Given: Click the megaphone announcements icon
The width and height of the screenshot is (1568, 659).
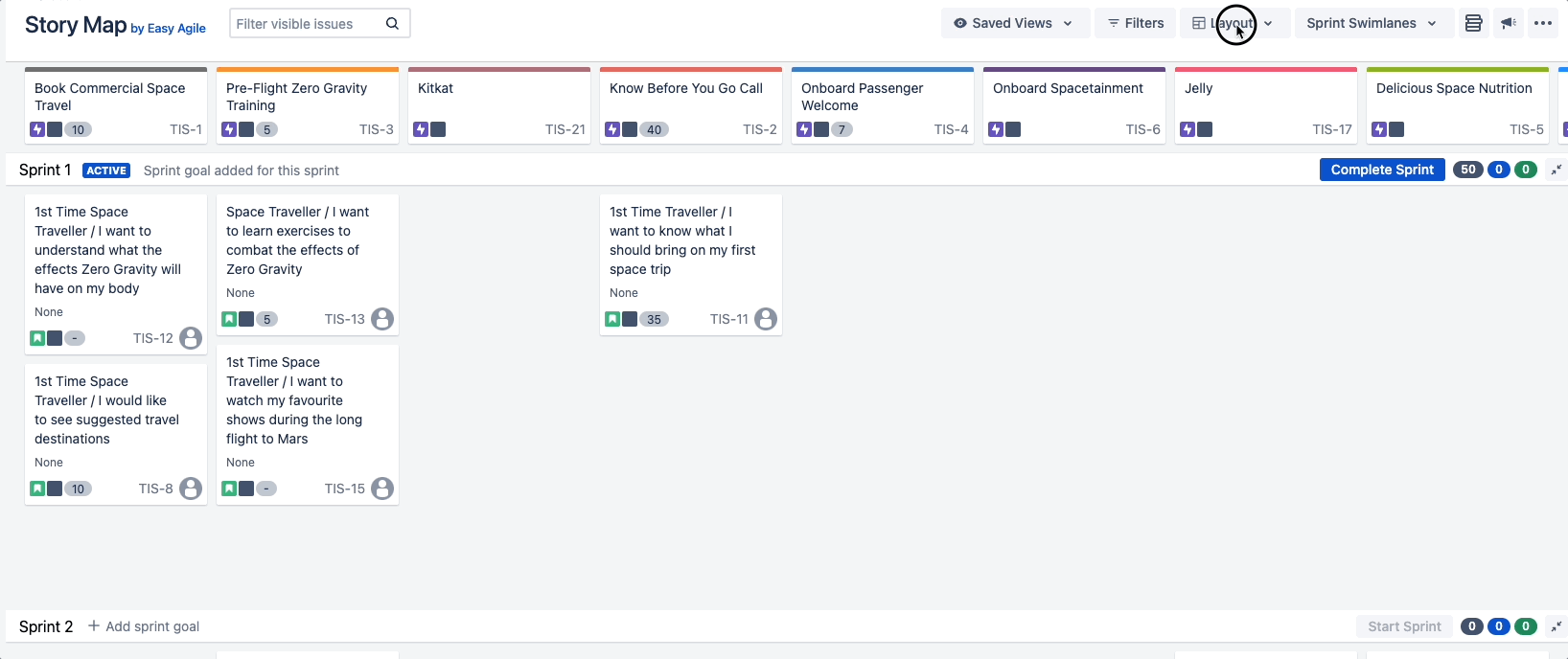Looking at the screenshot, I should (x=1509, y=23).
